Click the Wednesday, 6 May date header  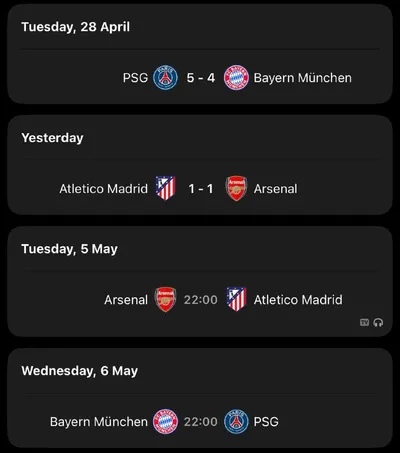pyautogui.click(x=79, y=371)
